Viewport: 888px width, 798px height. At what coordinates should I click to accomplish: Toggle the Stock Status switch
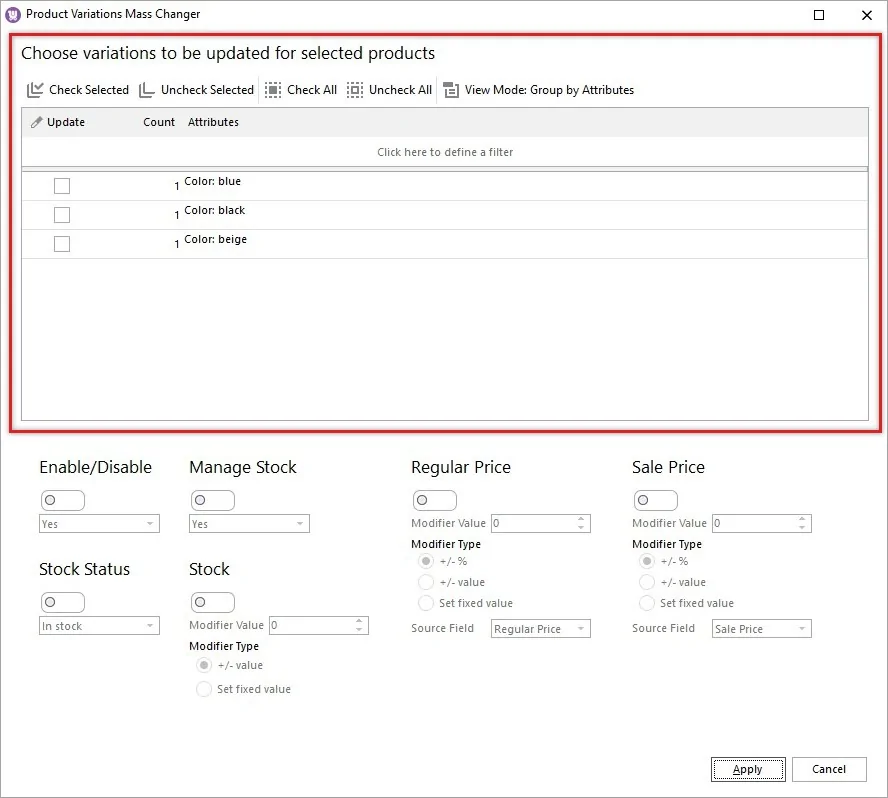(63, 602)
